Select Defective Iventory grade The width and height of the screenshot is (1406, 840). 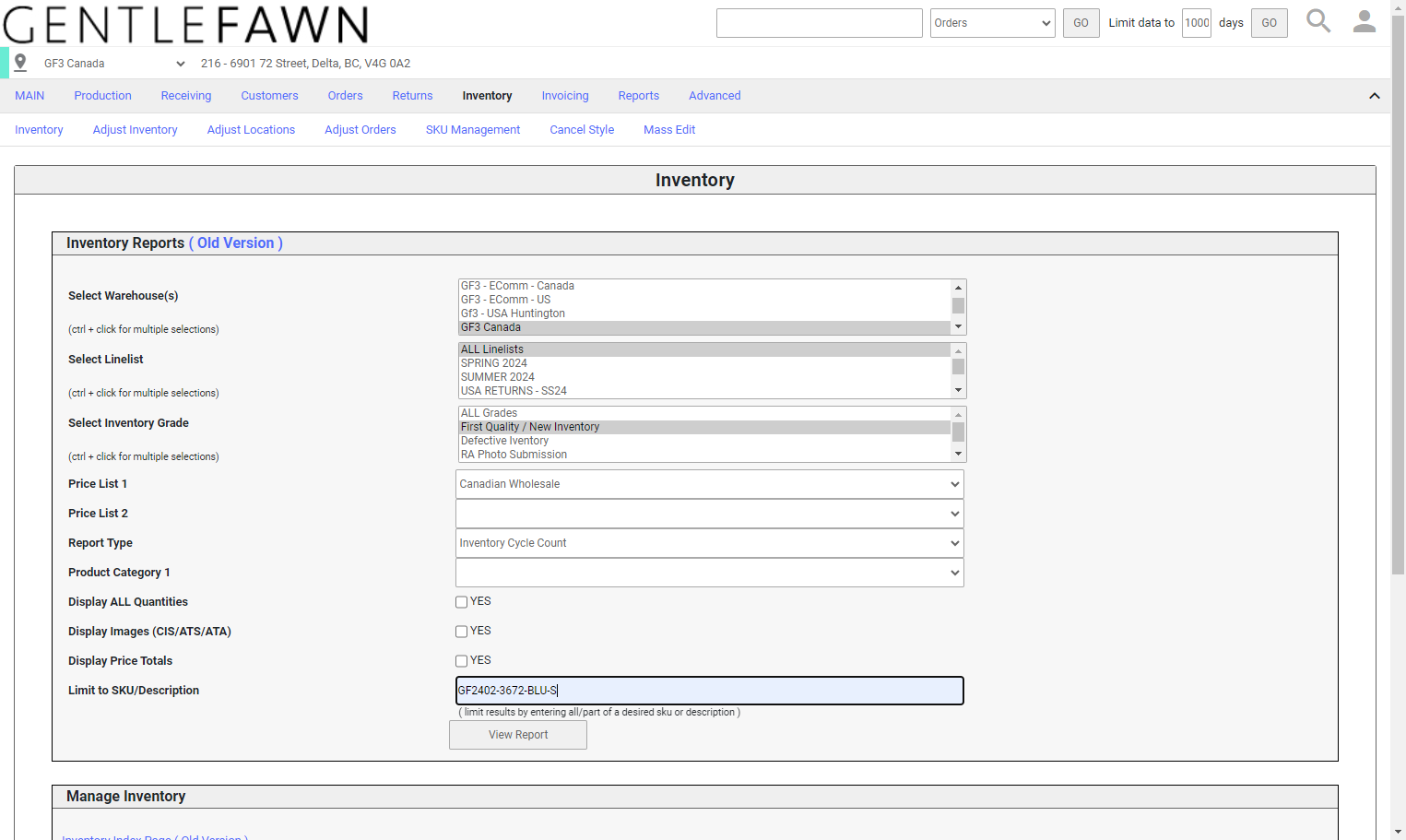click(704, 441)
